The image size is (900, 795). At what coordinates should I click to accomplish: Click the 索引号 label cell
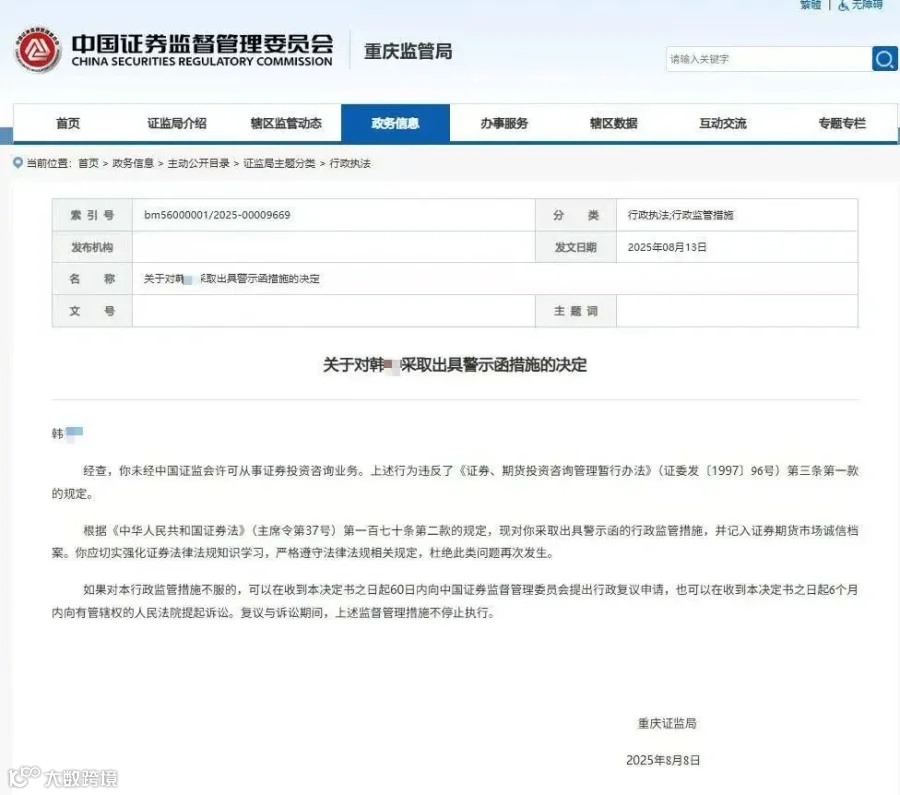[x=92, y=215]
